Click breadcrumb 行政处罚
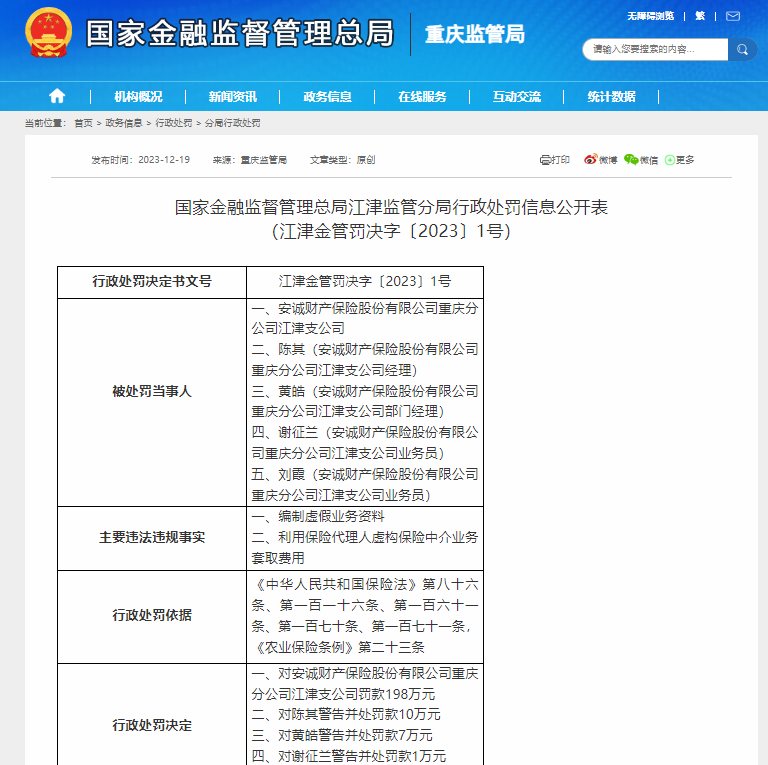Image resolution: width=768 pixels, height=765 pixels. (173, 123)
